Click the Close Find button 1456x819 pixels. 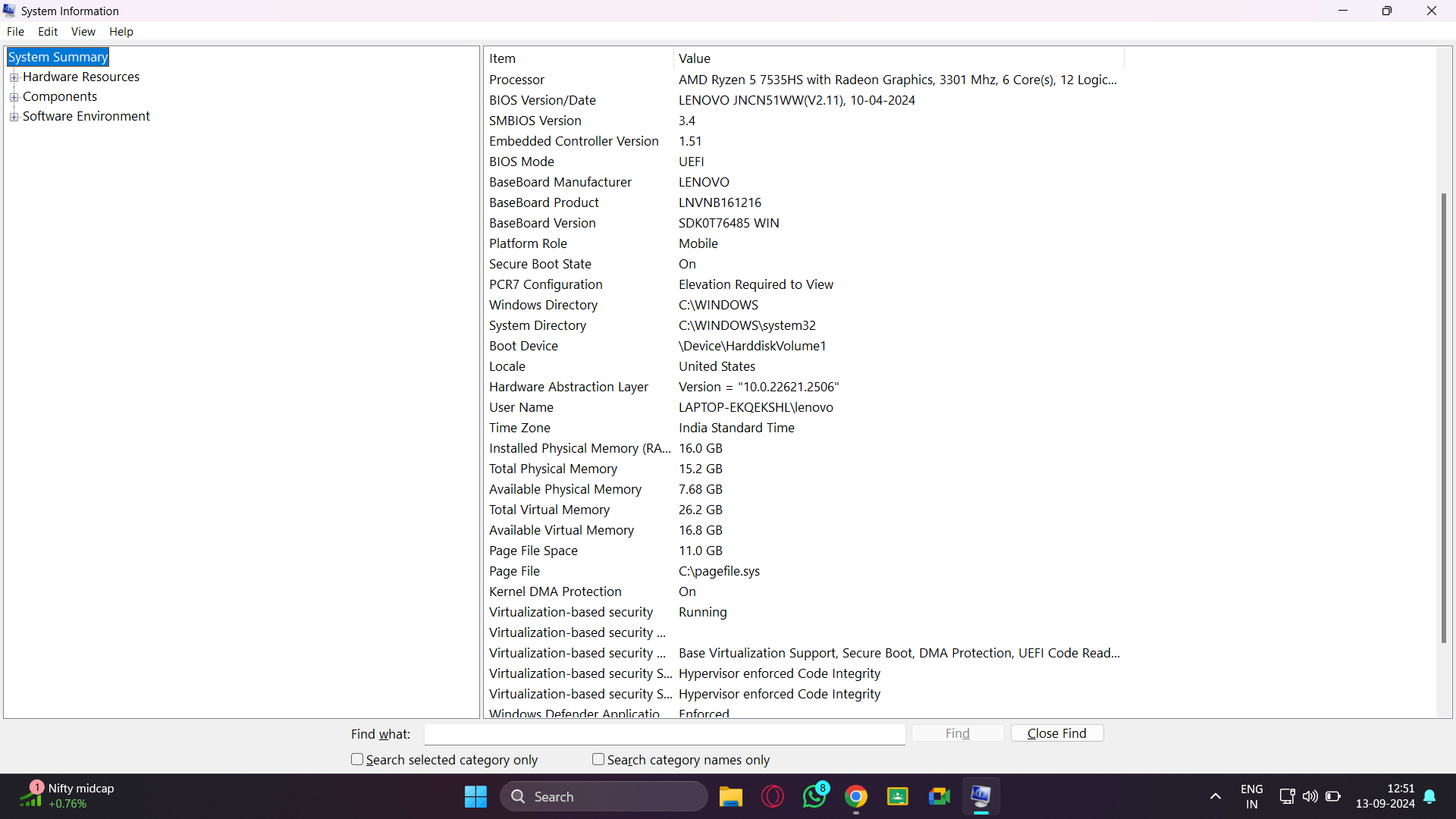click(x=1057, y=733)
